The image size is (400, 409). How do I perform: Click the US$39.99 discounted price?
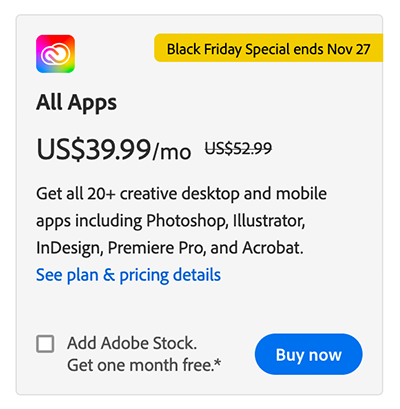(94, 149)
